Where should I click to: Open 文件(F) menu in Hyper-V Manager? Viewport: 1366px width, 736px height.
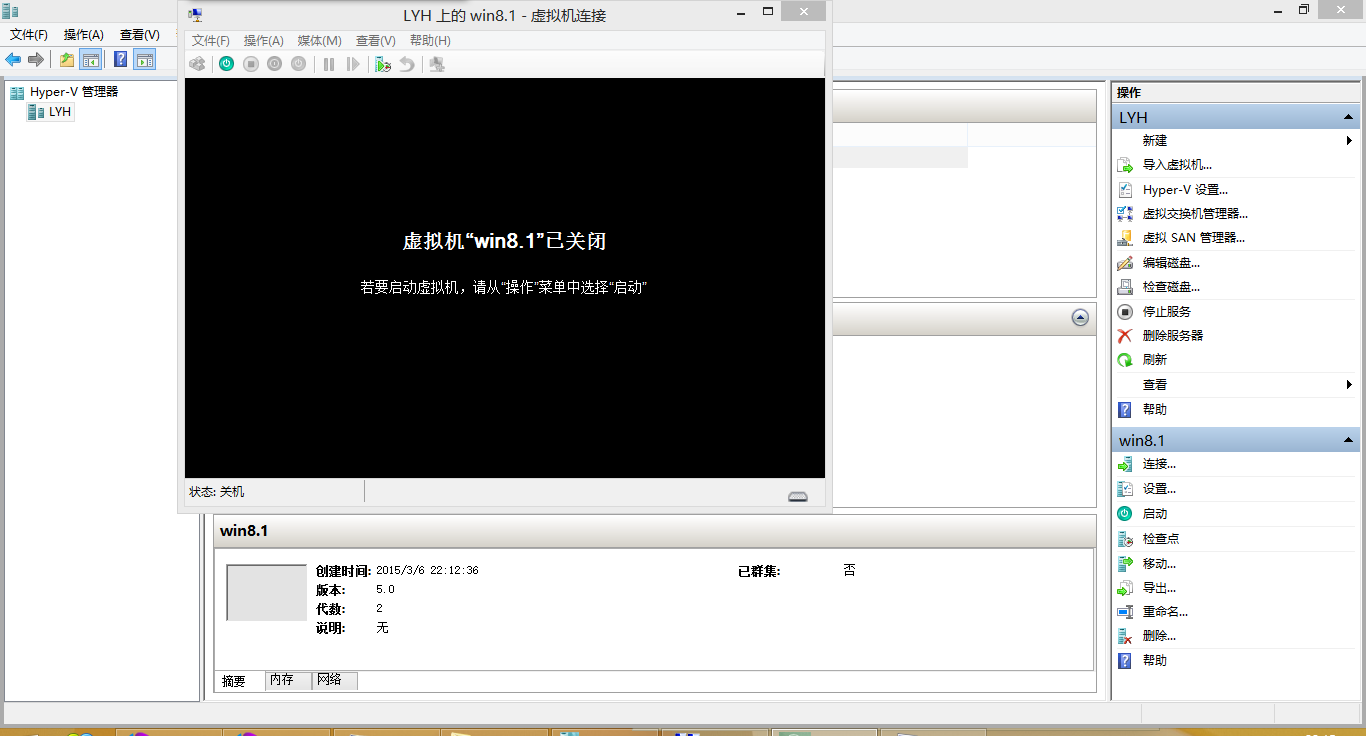29,35
